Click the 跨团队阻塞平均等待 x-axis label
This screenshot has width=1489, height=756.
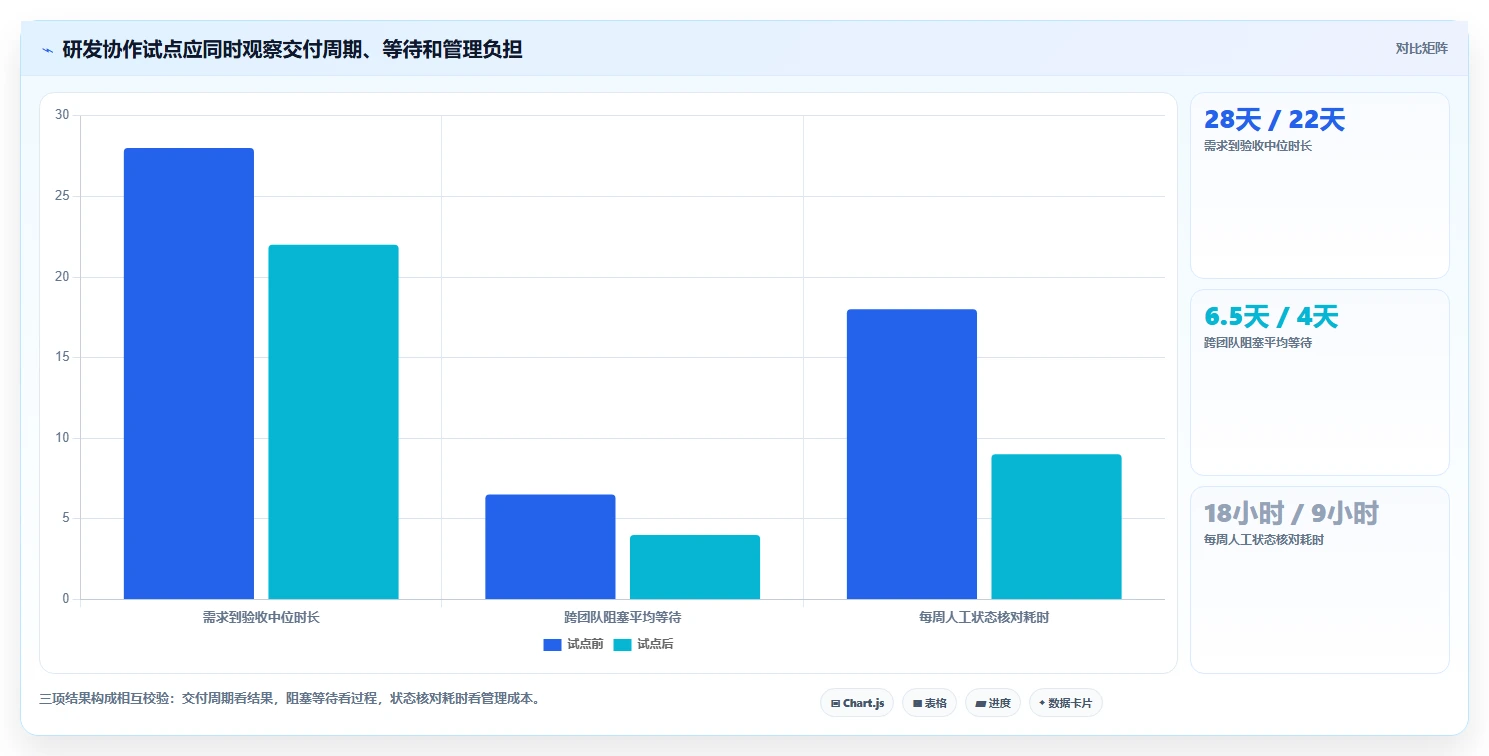click(x=623, y=617)
